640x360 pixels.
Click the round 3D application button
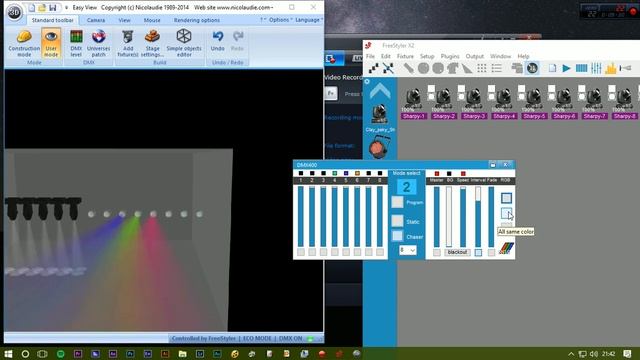14,12
